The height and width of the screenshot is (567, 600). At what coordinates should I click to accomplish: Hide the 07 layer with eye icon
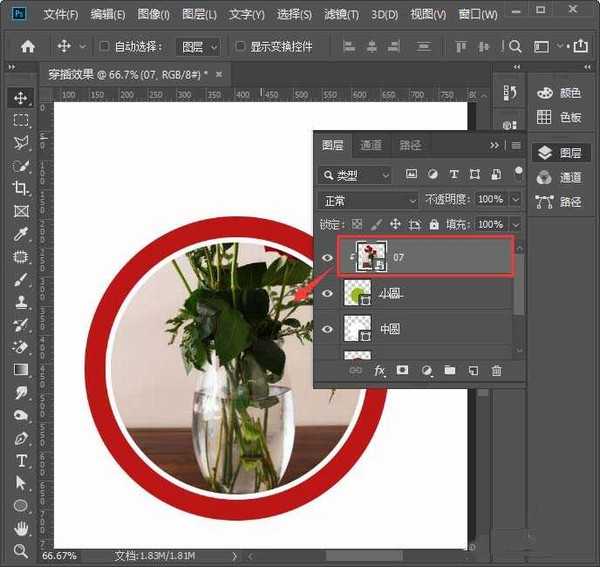327,258
